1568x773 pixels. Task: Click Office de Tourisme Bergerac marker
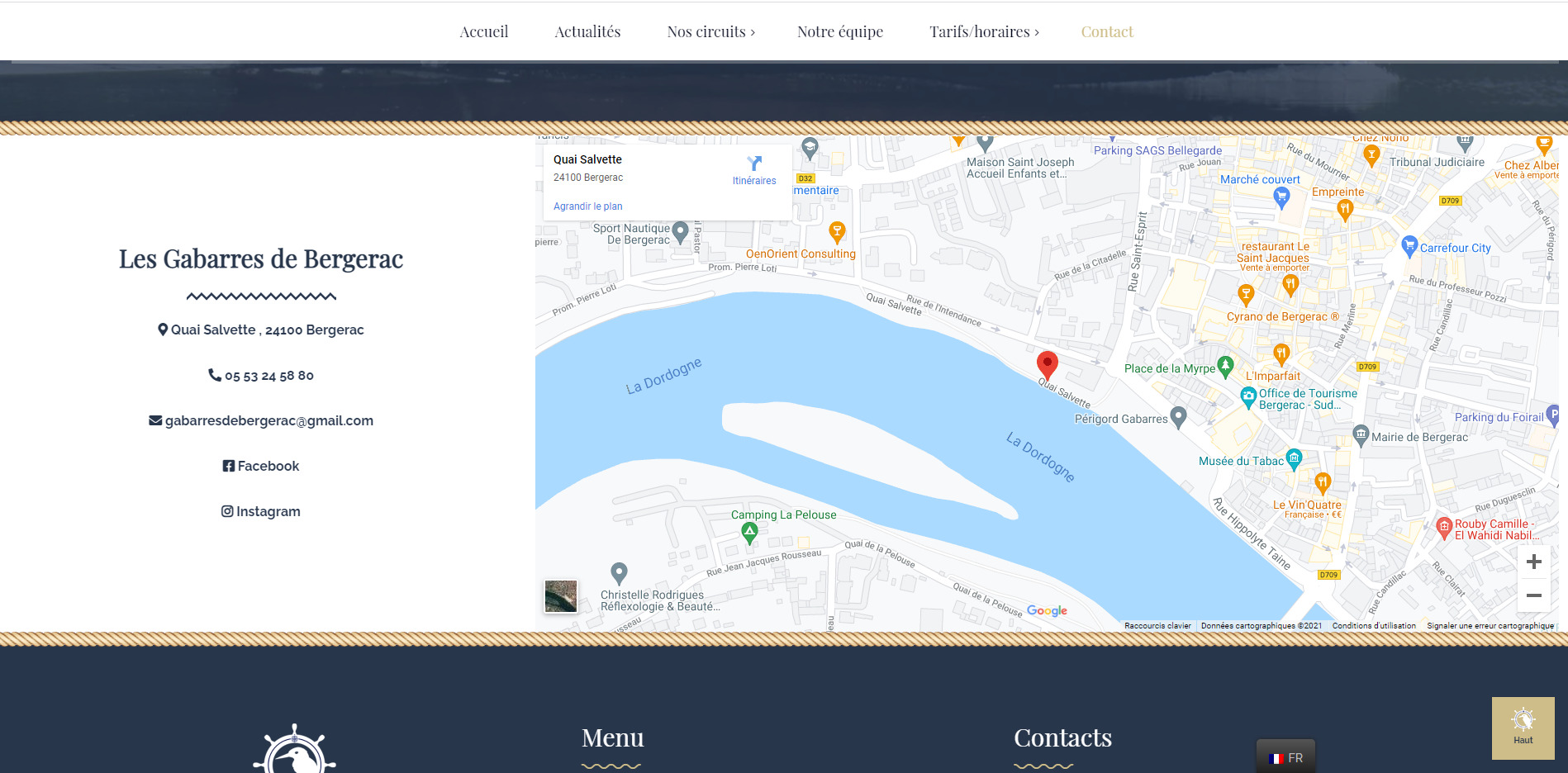coord(1248,399)
